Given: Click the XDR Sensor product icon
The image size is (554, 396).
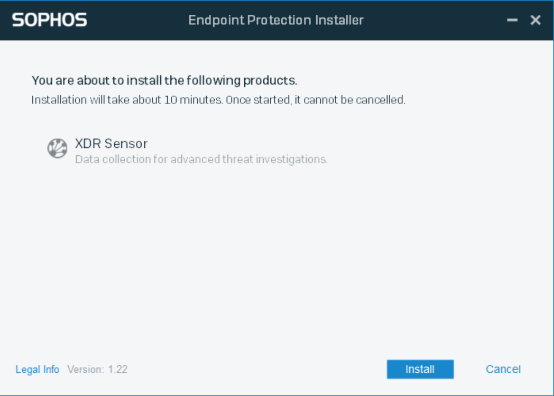Looking at the screenshot, I should pyautogui.click(x=57, y=148).
